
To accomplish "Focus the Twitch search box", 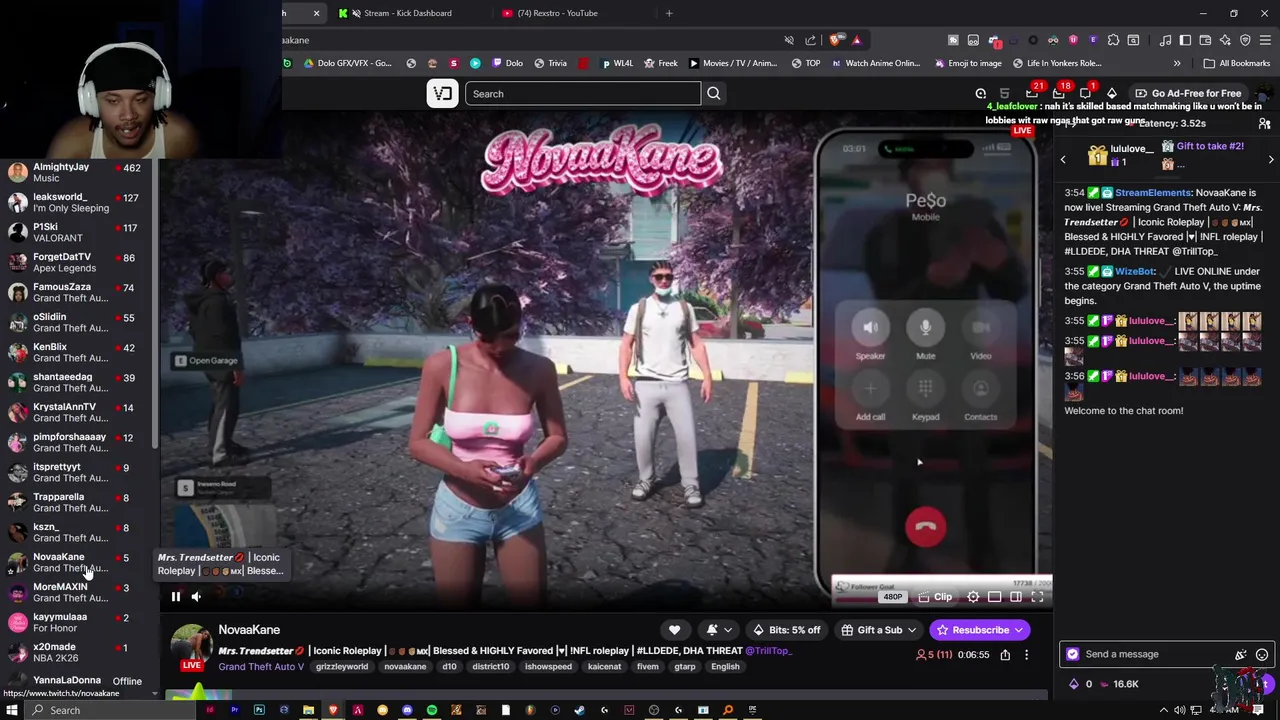I will (583, 94).
